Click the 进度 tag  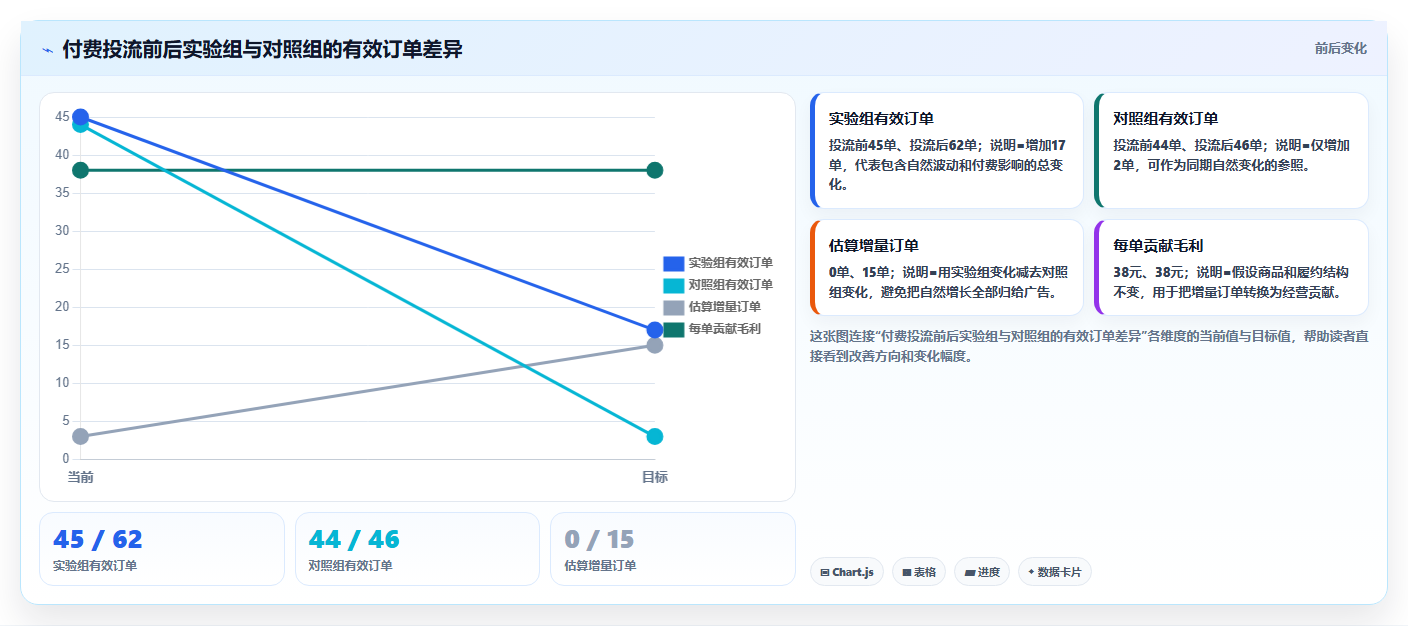click(982, 572)
